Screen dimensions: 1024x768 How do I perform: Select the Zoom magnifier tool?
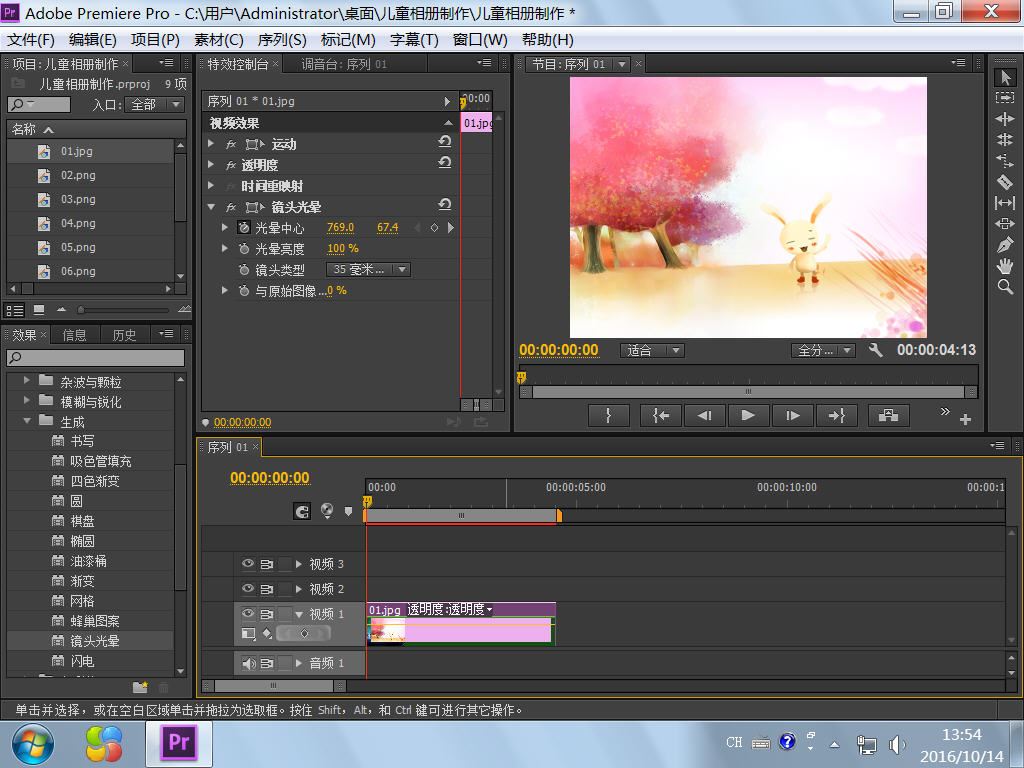coord(1005,286)
